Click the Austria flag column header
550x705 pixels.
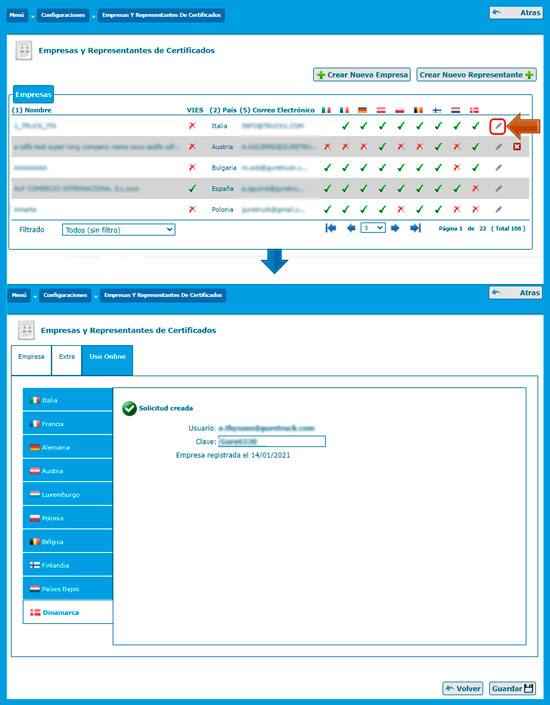(x=381, y=110)
